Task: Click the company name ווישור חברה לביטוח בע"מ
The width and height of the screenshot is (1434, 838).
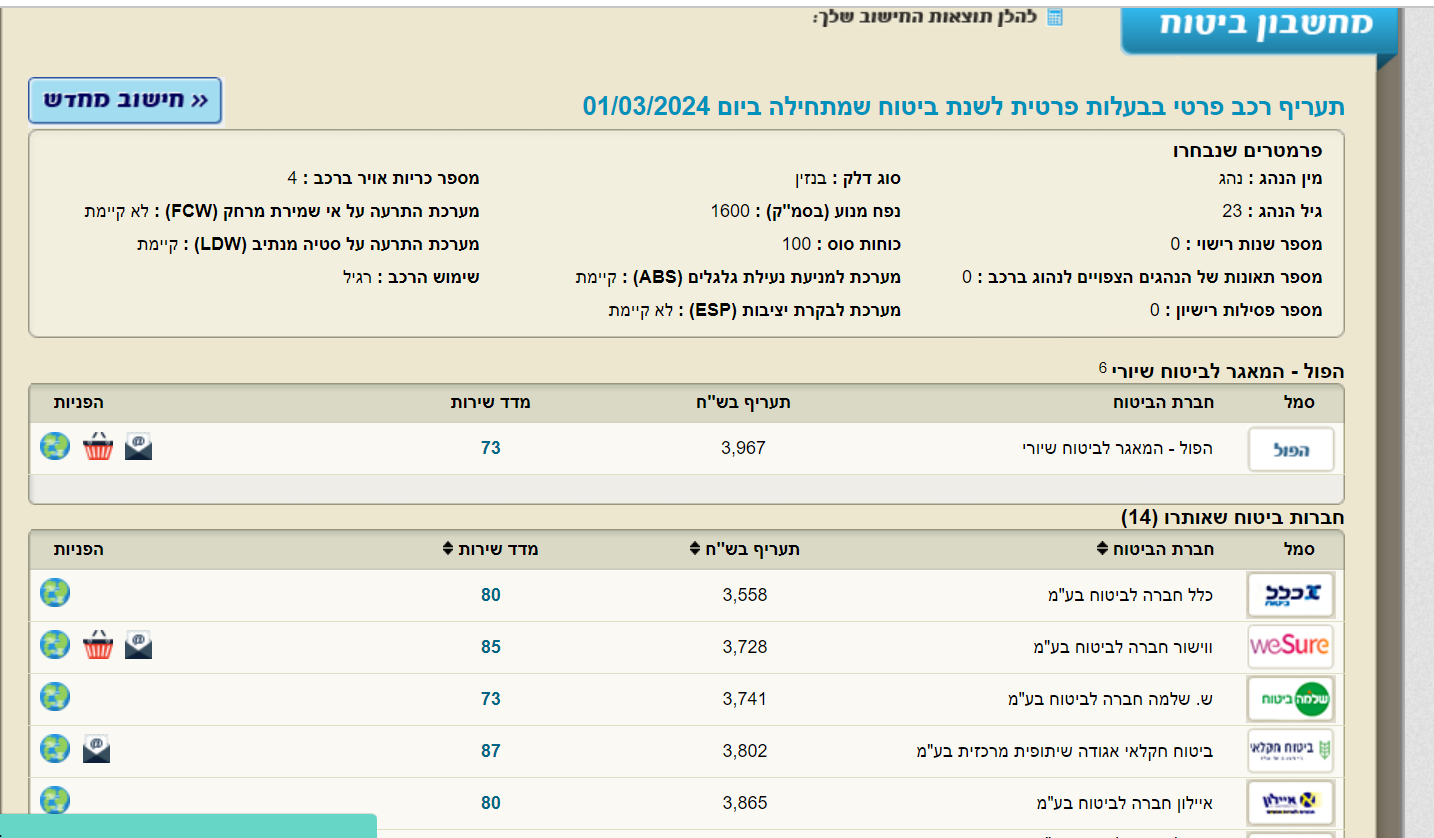Action: click(x=1123, y=647)
